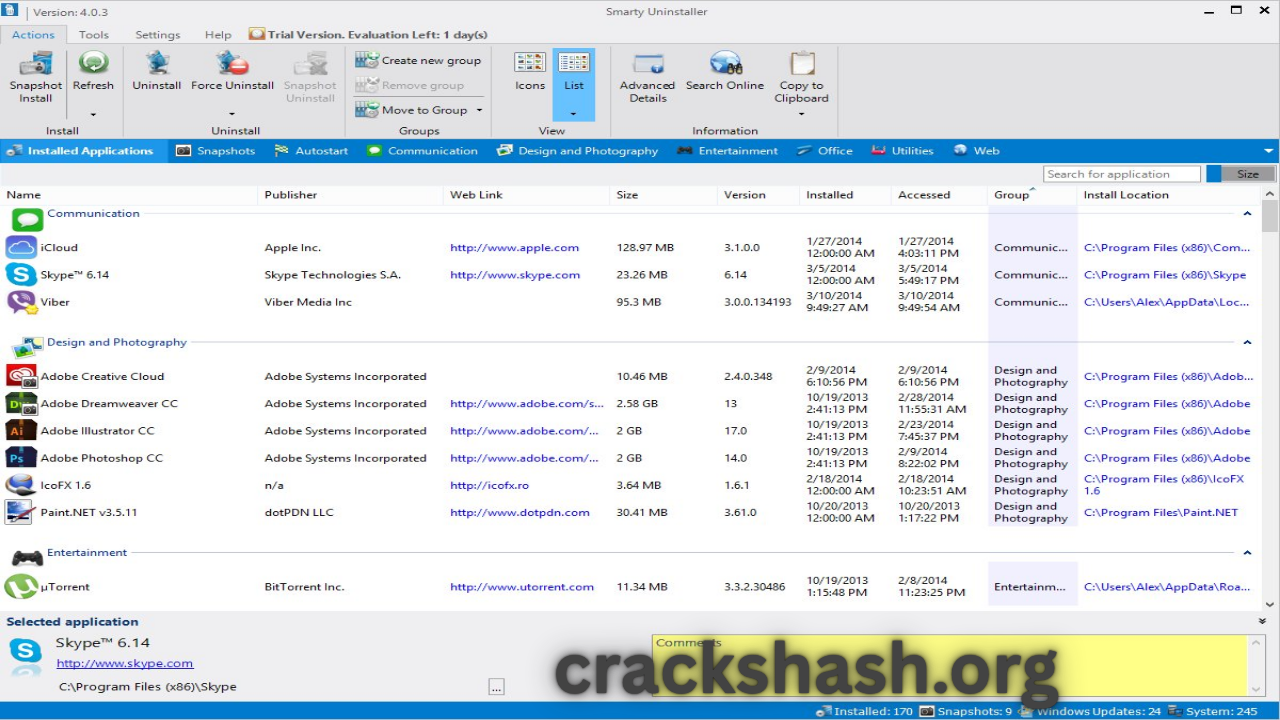Open the Skype link in Selected application
The width and height of the screenshot is (1280, 720).
point(125,663)
